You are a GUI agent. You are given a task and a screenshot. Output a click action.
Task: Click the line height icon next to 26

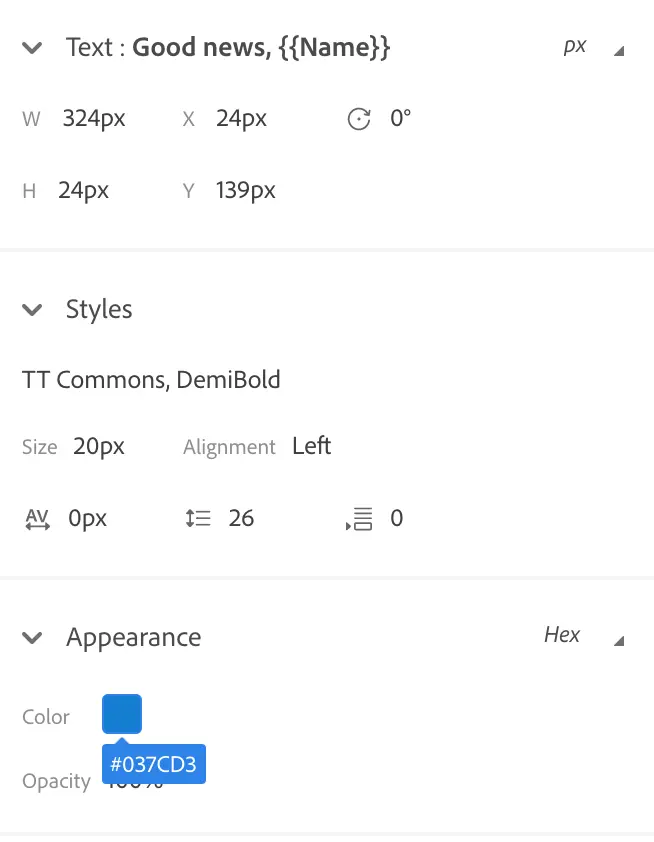[198, 518]
